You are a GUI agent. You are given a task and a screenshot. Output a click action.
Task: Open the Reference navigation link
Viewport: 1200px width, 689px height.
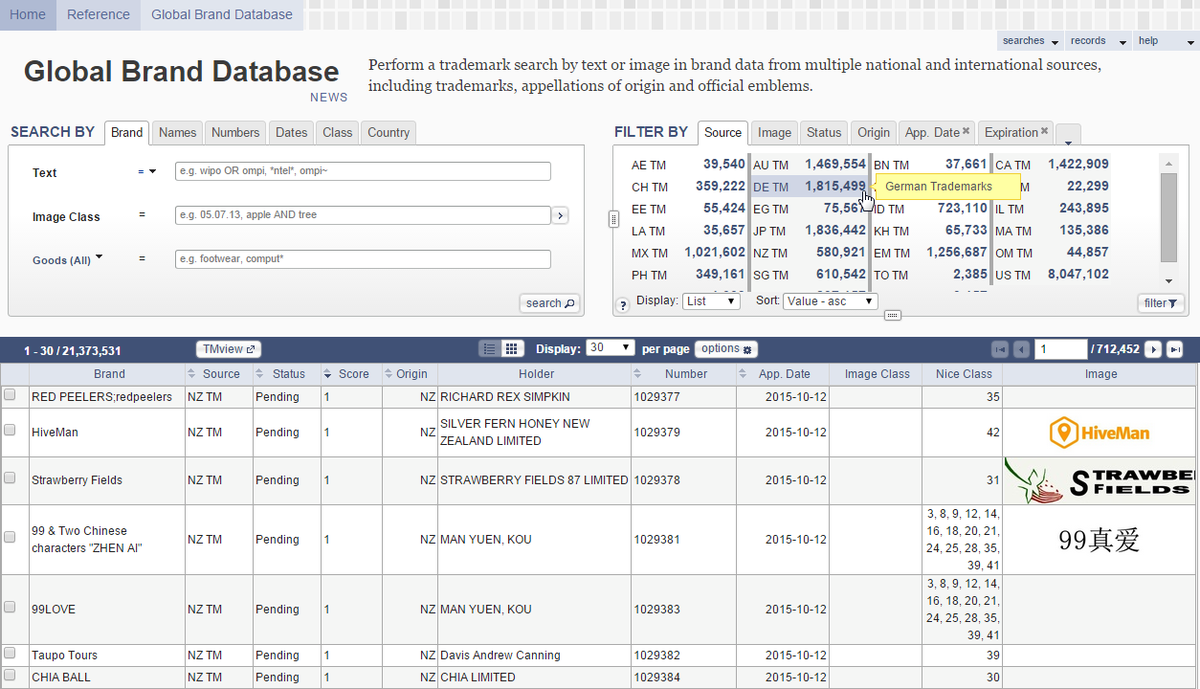point(98,14)
